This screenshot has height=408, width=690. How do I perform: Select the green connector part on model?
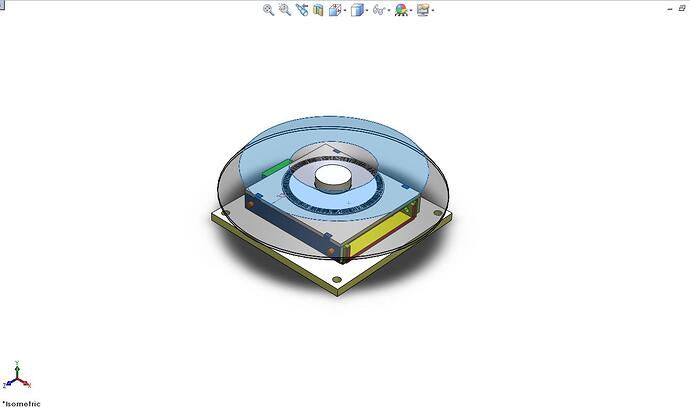click(275, 169)
